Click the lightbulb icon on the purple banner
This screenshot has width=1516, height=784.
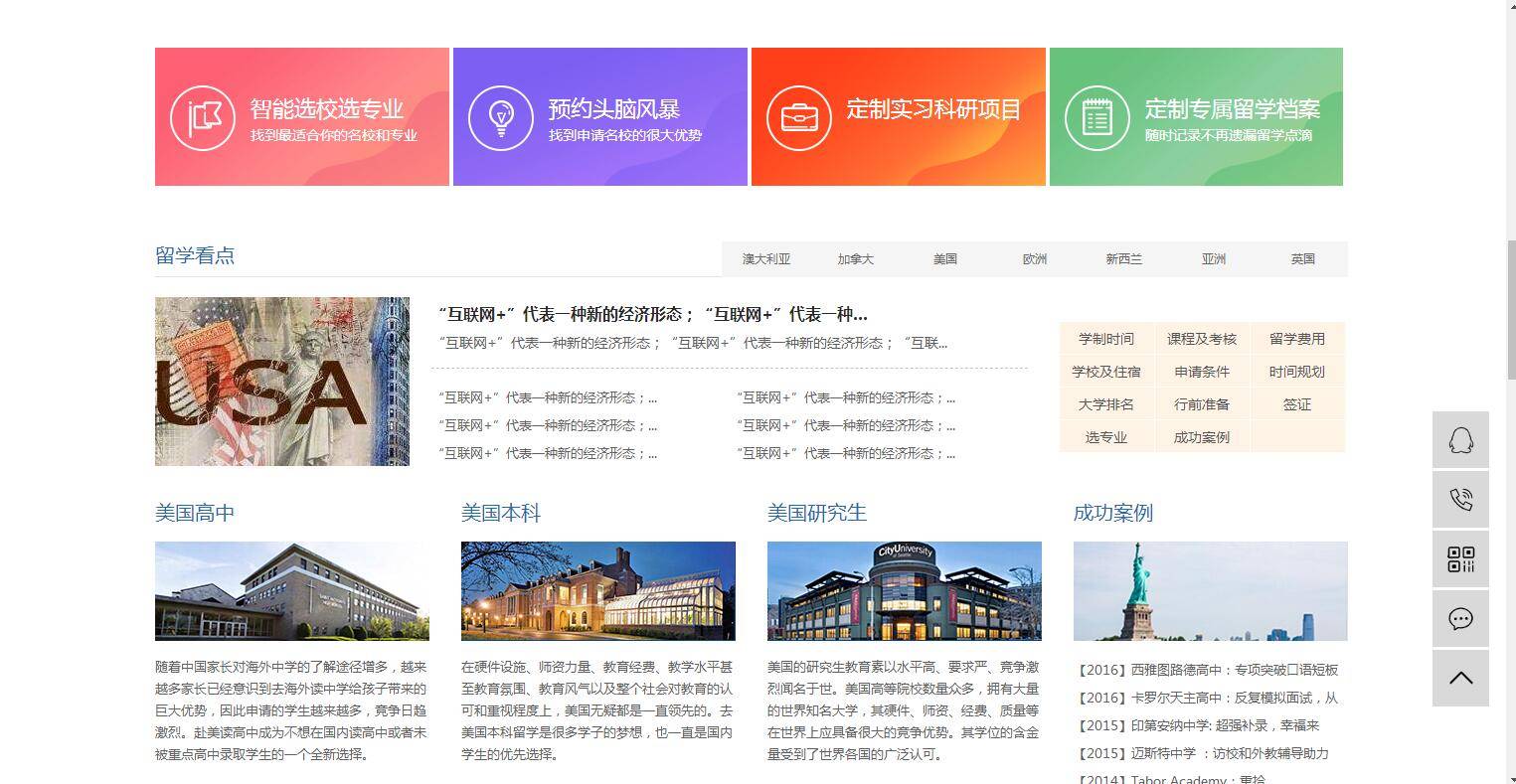501,118
